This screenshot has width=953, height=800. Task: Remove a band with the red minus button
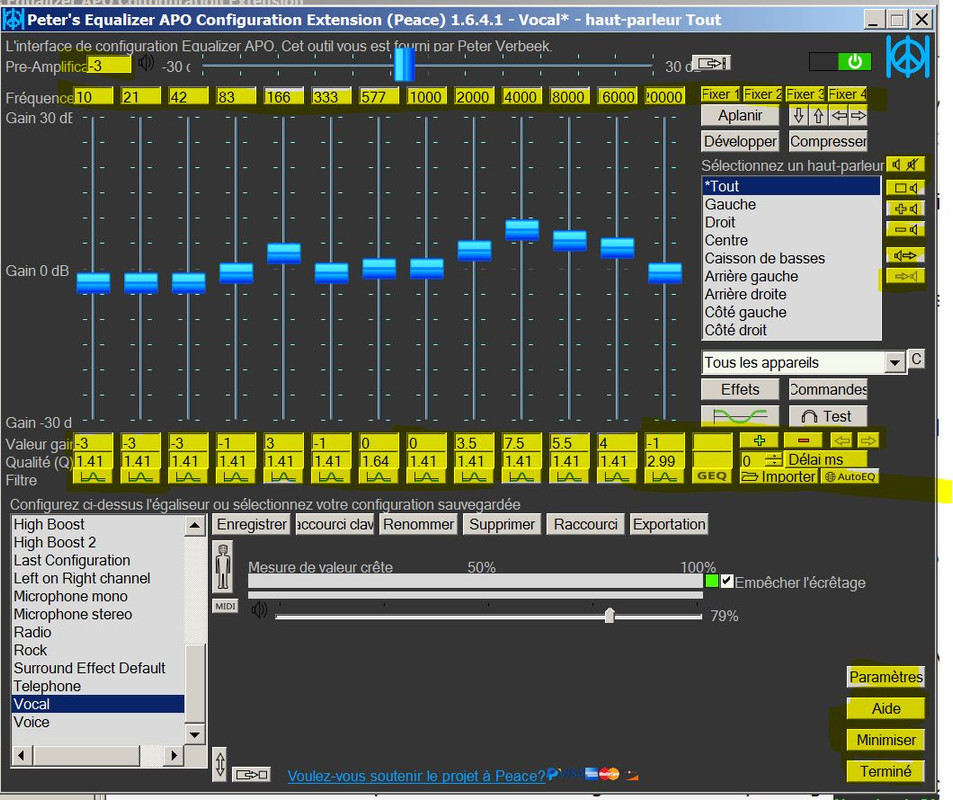point(803,440)
